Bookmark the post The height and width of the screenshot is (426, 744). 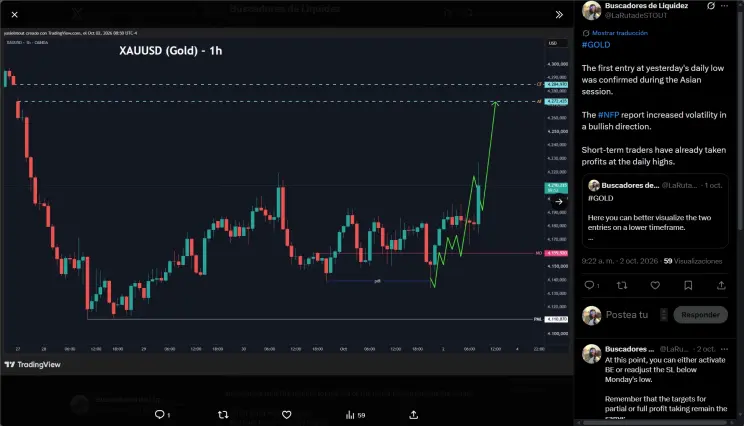(x=688, y=285)
